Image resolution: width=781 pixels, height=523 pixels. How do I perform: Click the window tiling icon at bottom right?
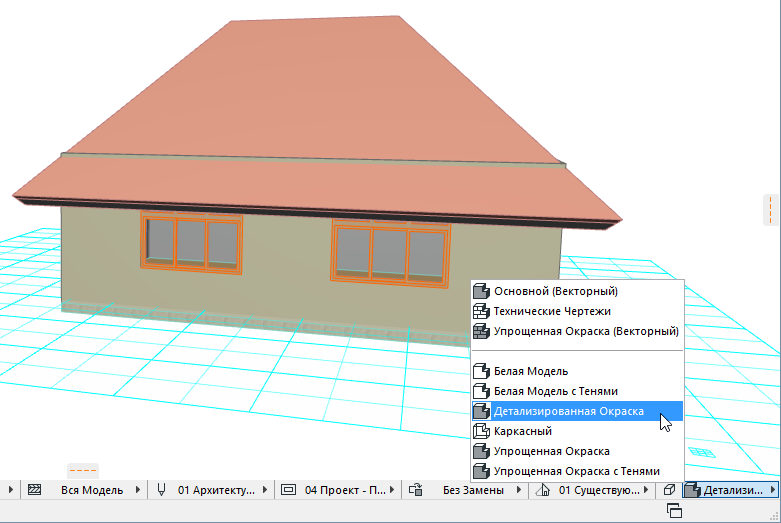tap(674, 511)
